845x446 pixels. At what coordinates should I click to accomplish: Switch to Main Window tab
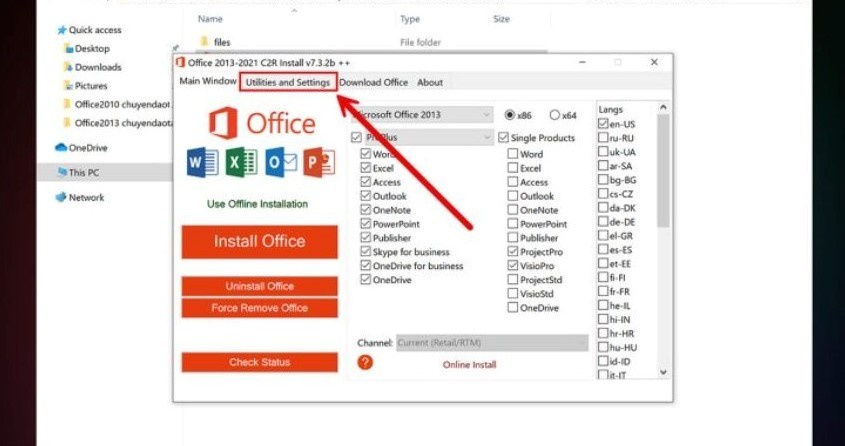[x=208, y=81]
